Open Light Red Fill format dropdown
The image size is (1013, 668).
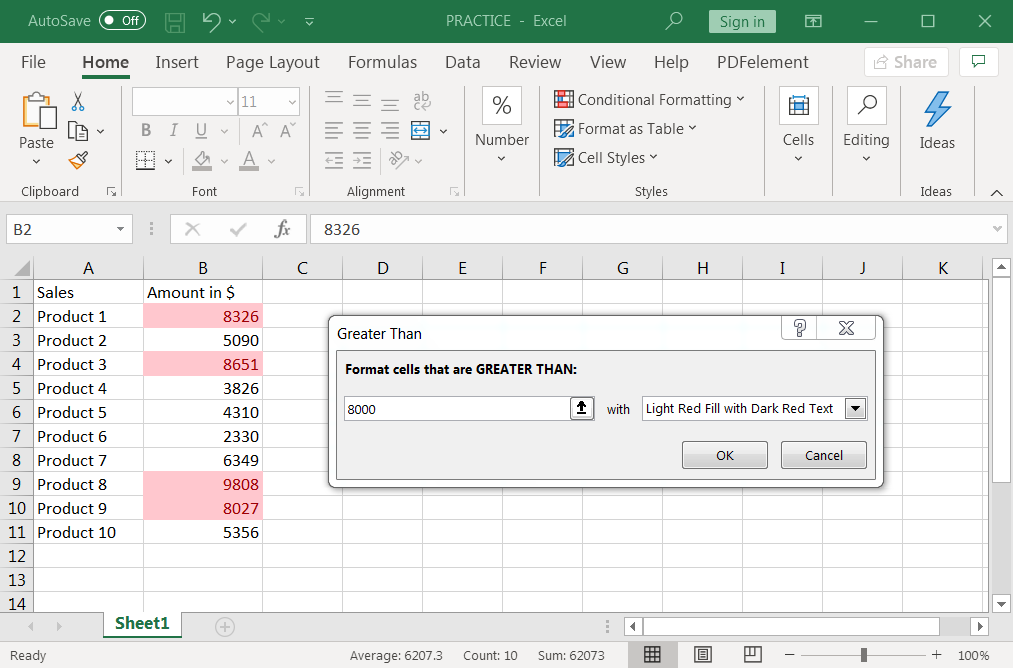click(x=855, y=408)
